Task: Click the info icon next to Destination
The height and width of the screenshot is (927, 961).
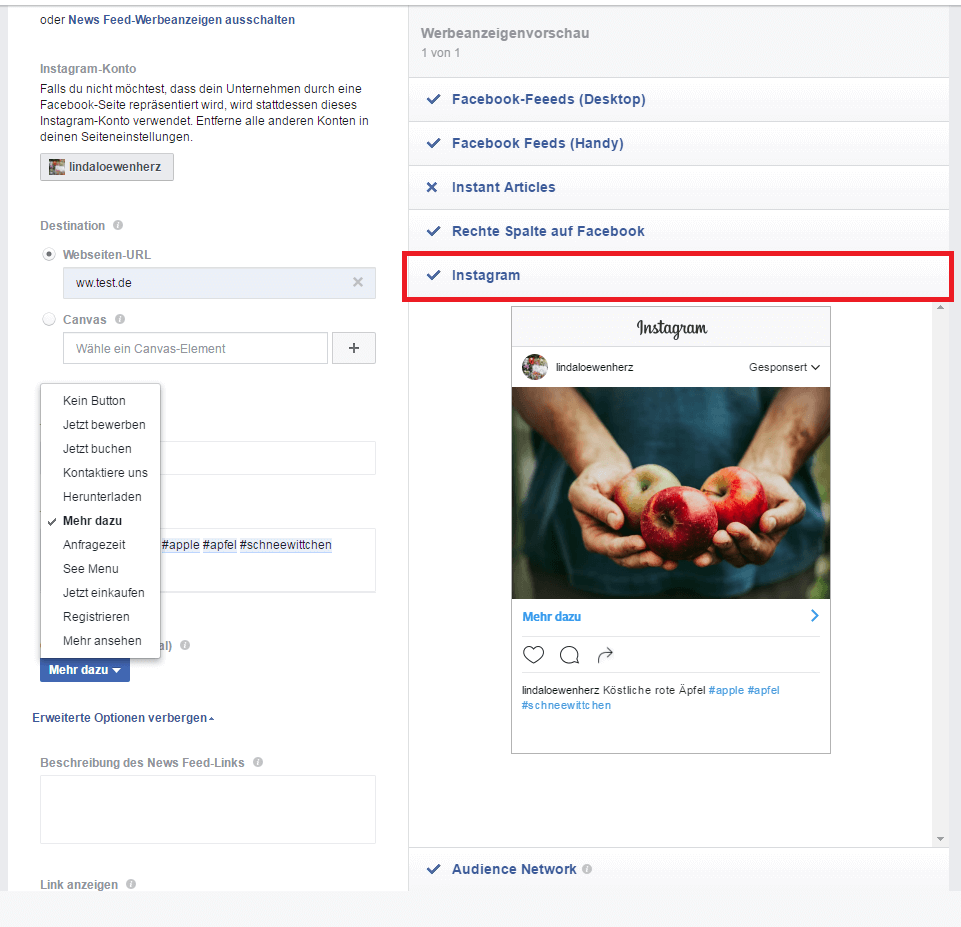Action: pyautogui.click(x=118, y=225)
